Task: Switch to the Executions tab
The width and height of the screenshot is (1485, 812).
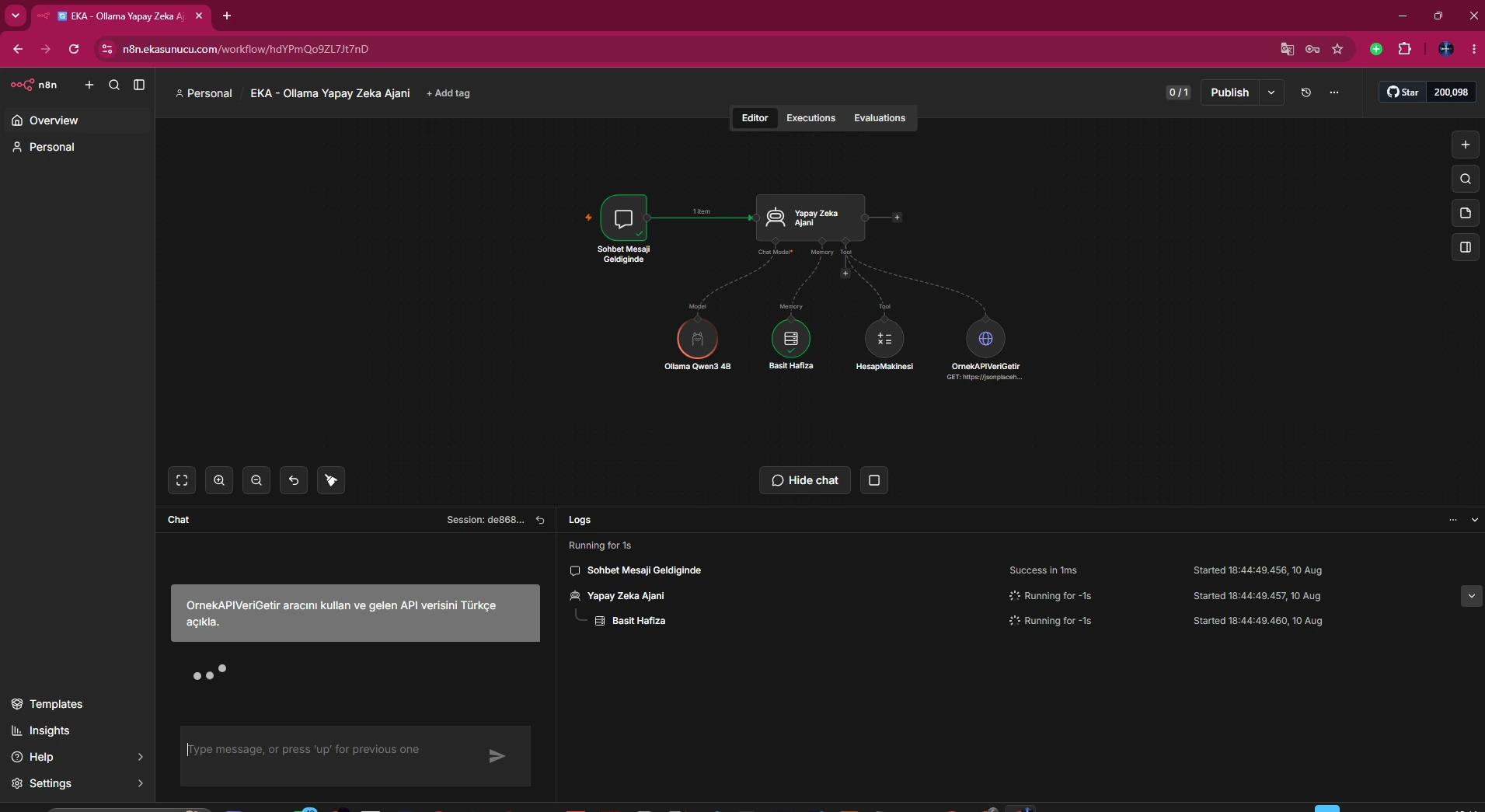Action: tap(810, 118)
